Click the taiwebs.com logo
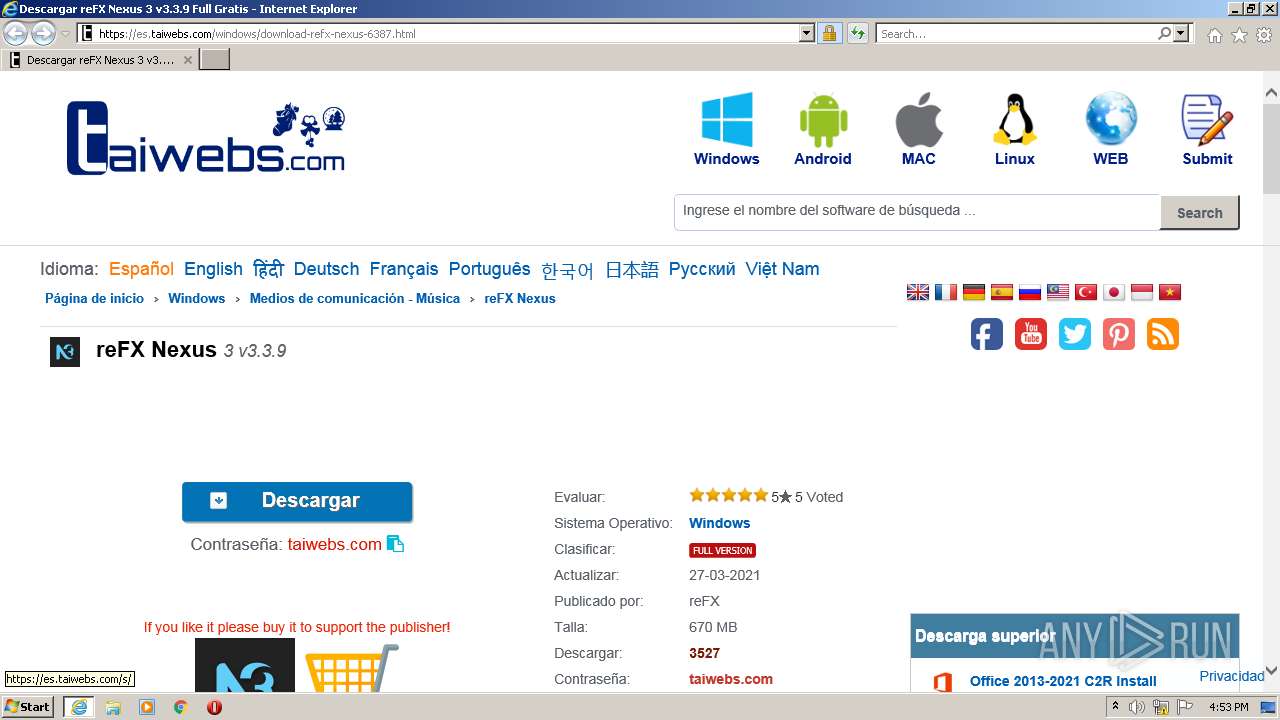The height and width of the screenshot is (720, 1280). 206,138
